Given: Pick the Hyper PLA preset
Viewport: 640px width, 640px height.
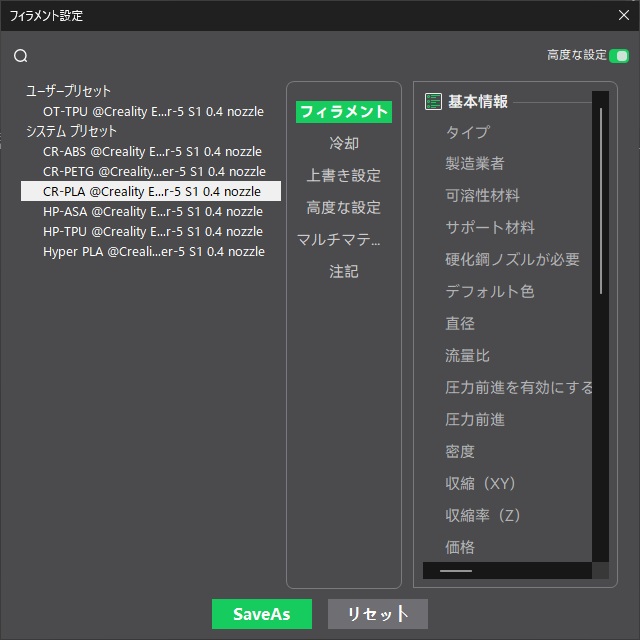Looking at the screenshot, I should click(153, 251).
